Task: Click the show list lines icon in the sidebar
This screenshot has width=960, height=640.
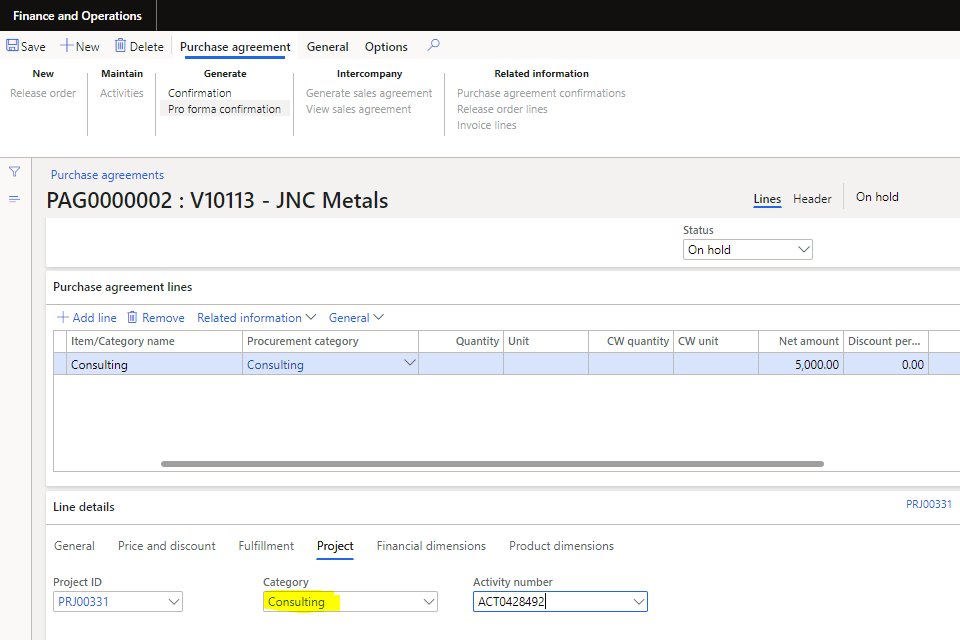Action: pyautogui.click(x=15, y=199)
